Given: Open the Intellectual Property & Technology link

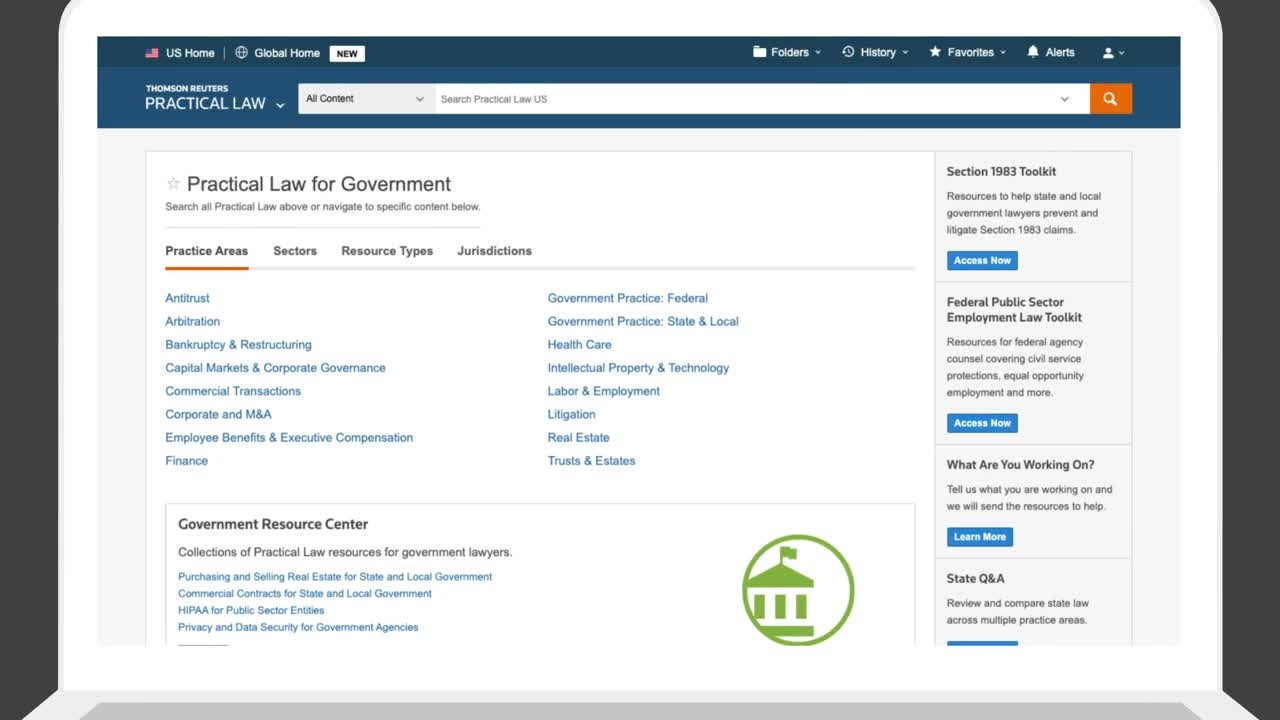Looking at the screenshot, I should tap(638, 368).
